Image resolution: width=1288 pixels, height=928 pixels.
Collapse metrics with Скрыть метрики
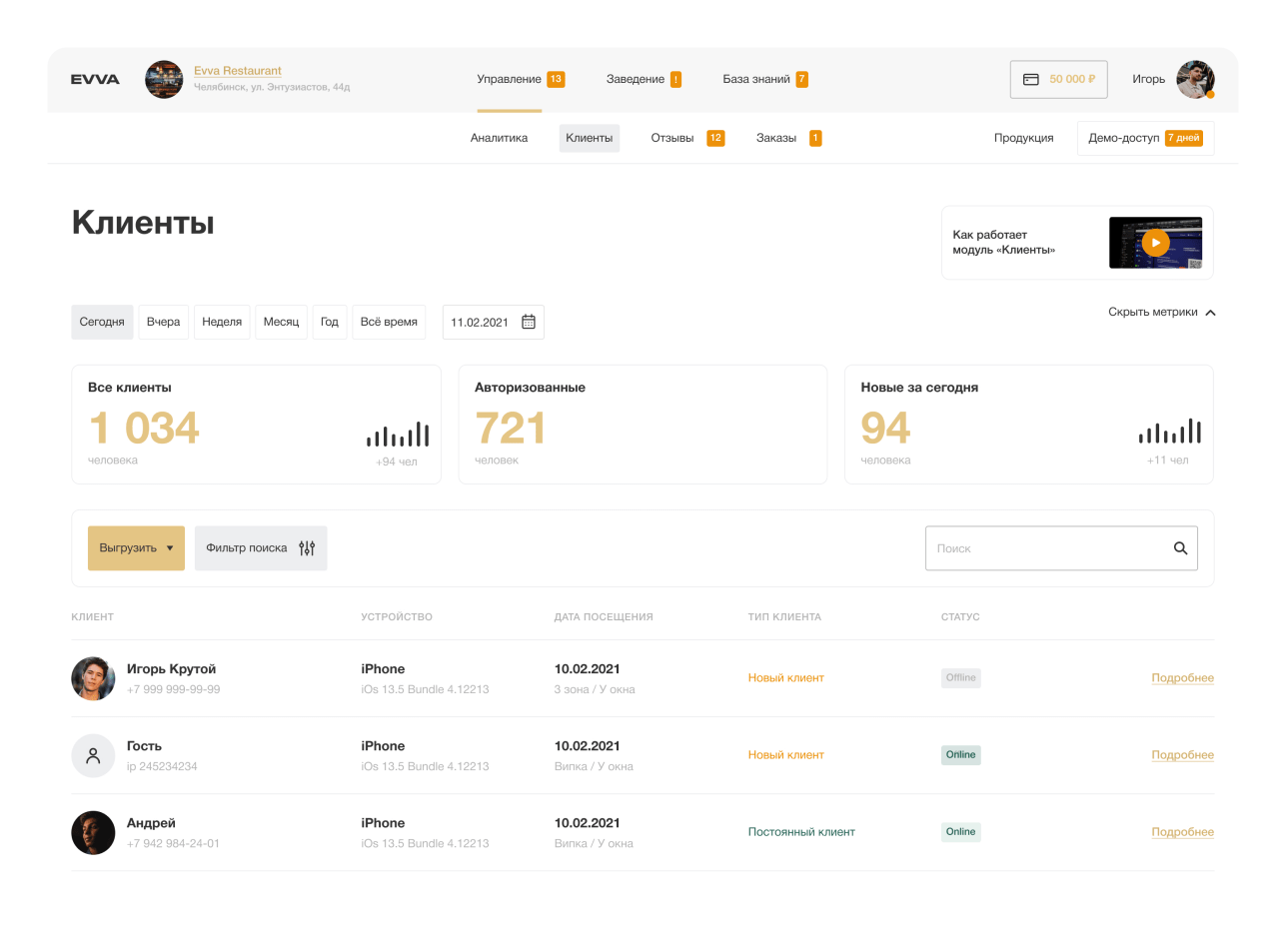[1161, 313]
